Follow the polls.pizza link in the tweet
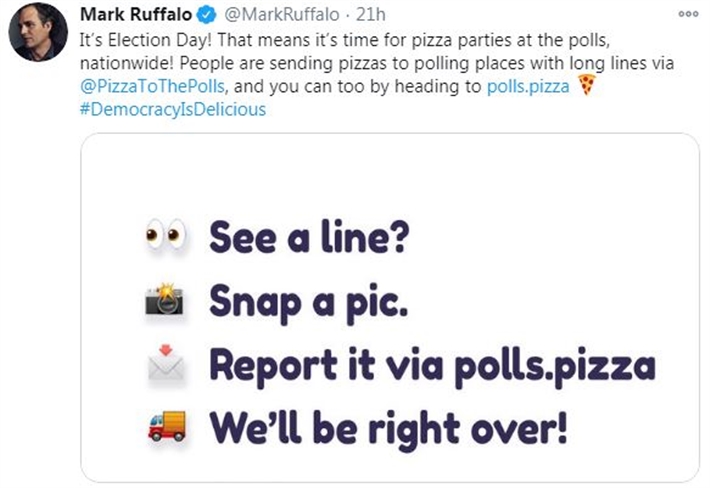This screenshot has height=488, width=710. (528, 87)
